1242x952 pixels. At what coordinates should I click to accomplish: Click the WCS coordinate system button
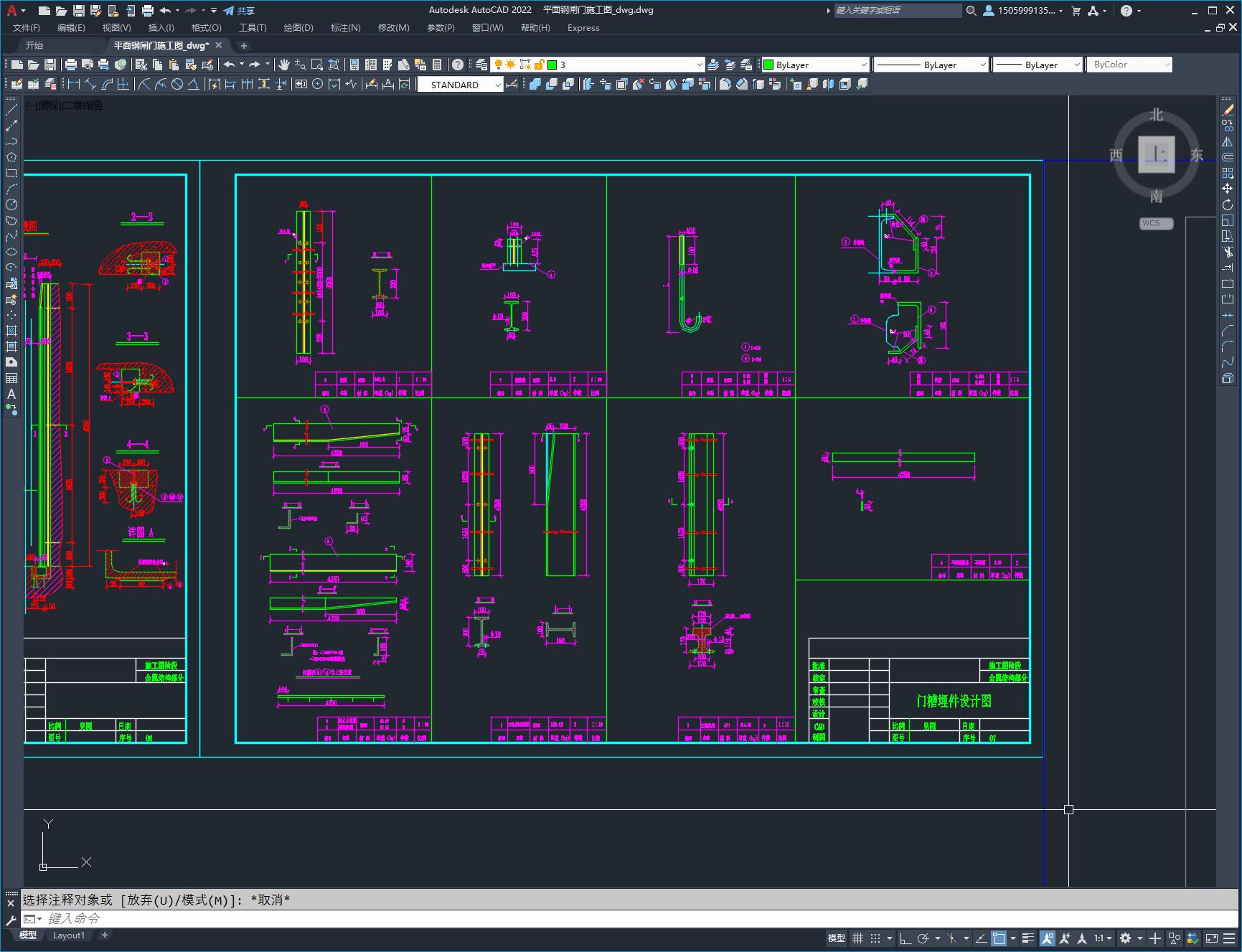[x=1155, y=223]
